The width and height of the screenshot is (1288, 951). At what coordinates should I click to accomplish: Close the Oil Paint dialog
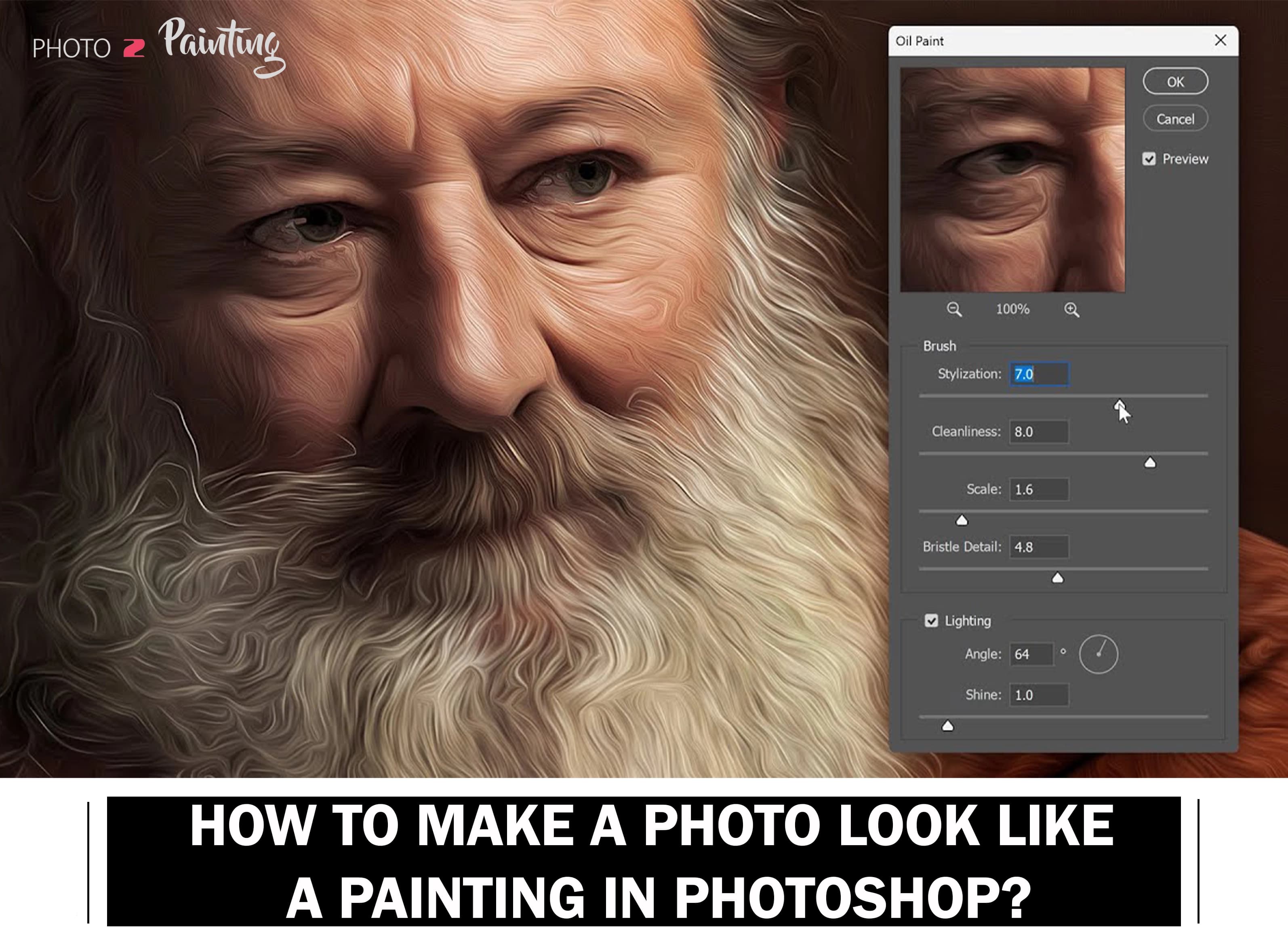tap(1220, 40)
